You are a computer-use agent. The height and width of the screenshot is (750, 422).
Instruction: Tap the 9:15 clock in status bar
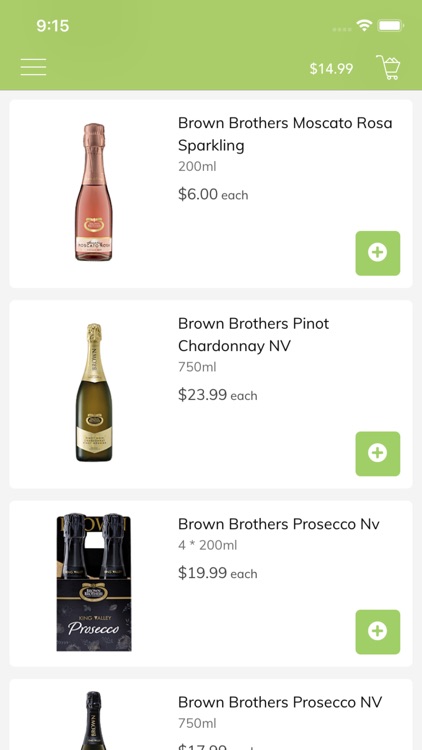click(53, 25)
